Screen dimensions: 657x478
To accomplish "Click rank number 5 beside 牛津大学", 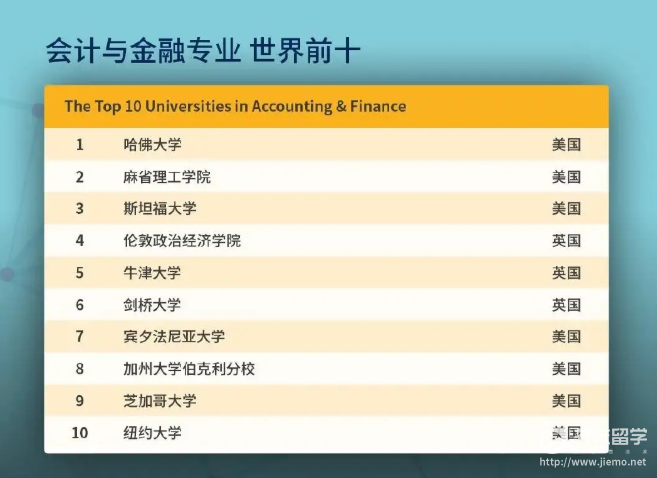I will pyautogui.click(x=80, y=273).
